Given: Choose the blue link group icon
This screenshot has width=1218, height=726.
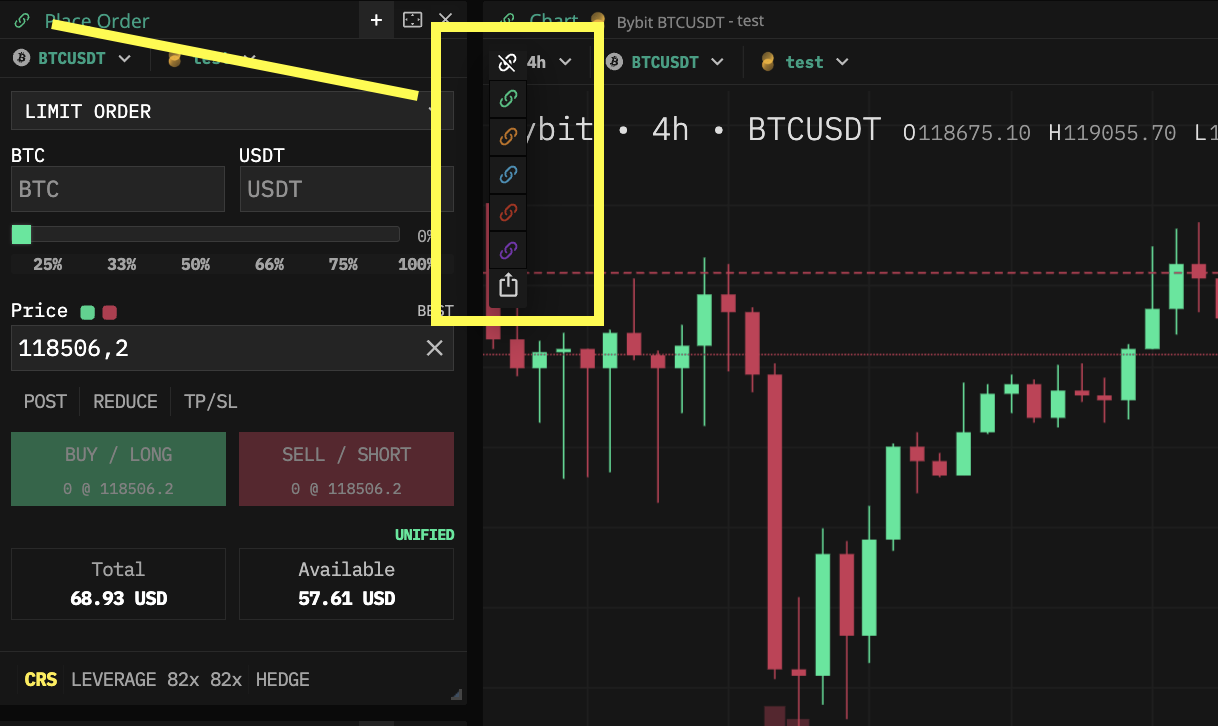Looking at the screenshot, I should [x=508, y=174].
